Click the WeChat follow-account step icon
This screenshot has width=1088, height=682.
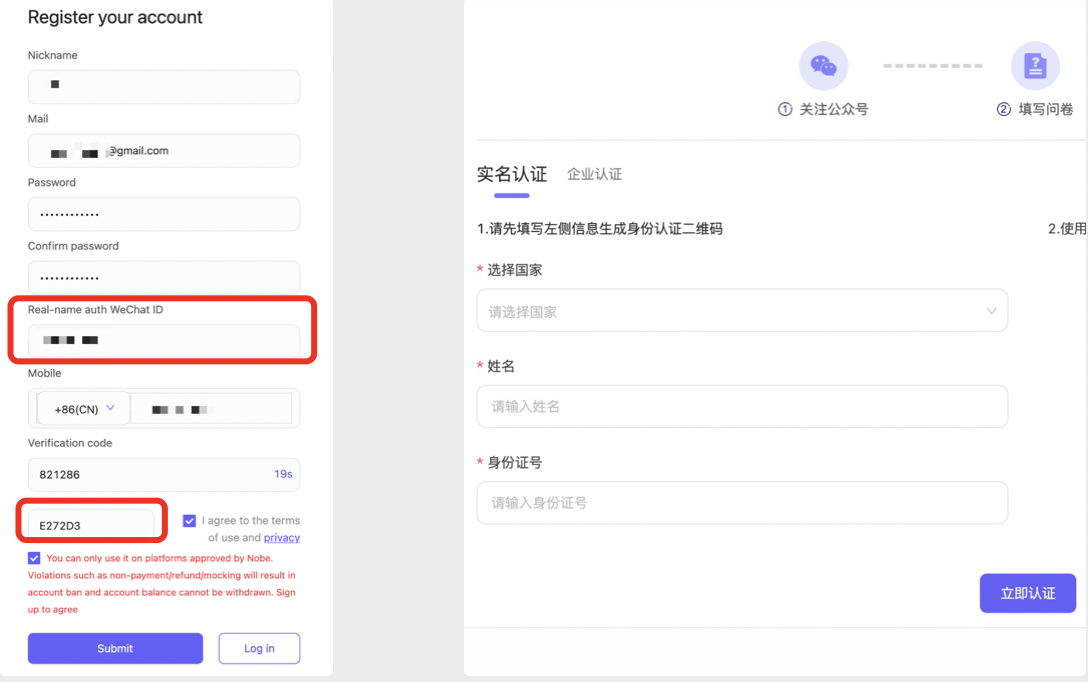click(823, 66)
